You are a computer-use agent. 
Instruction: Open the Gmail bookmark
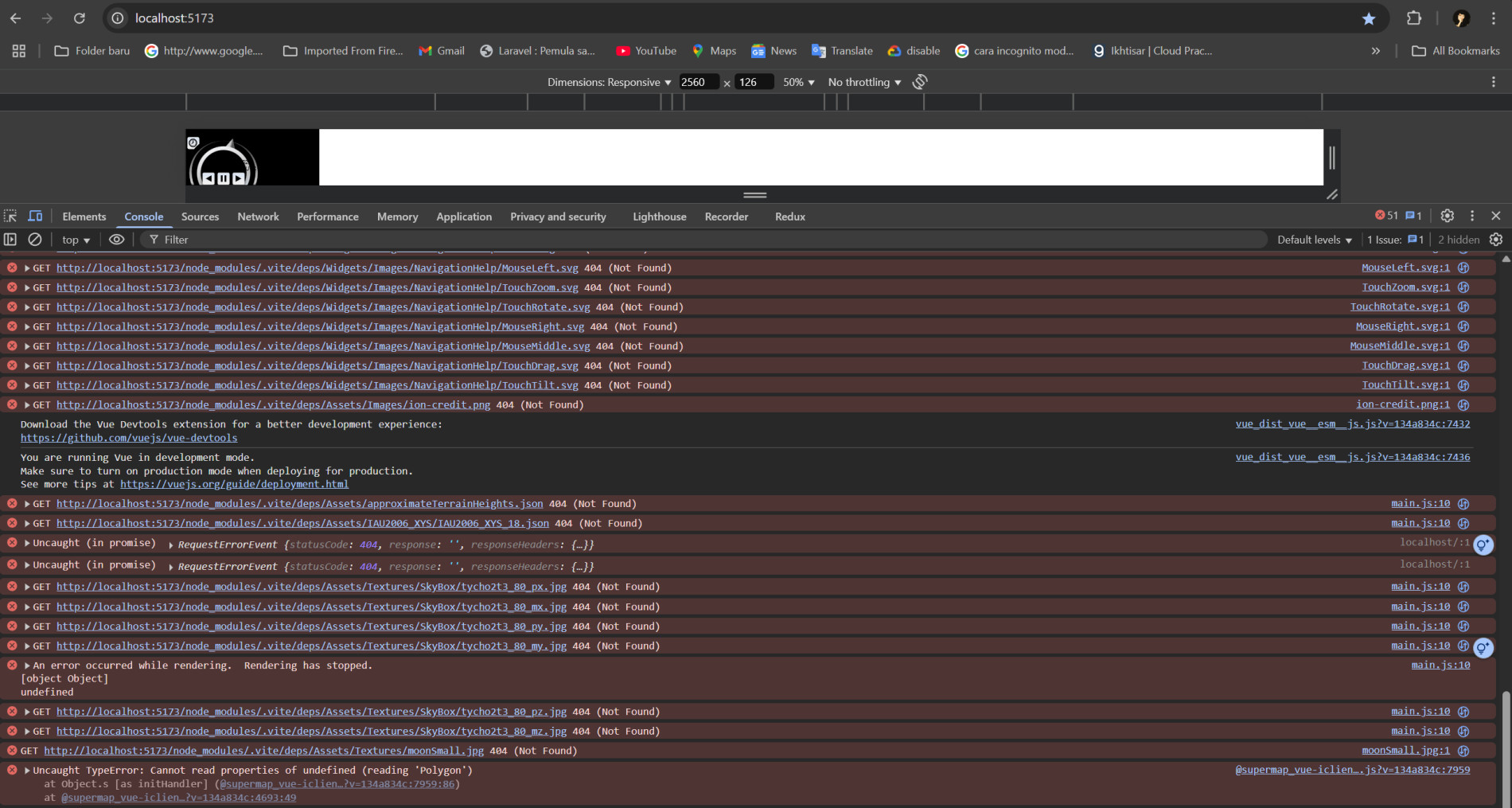pyautogui.click(x=442, y=51)
